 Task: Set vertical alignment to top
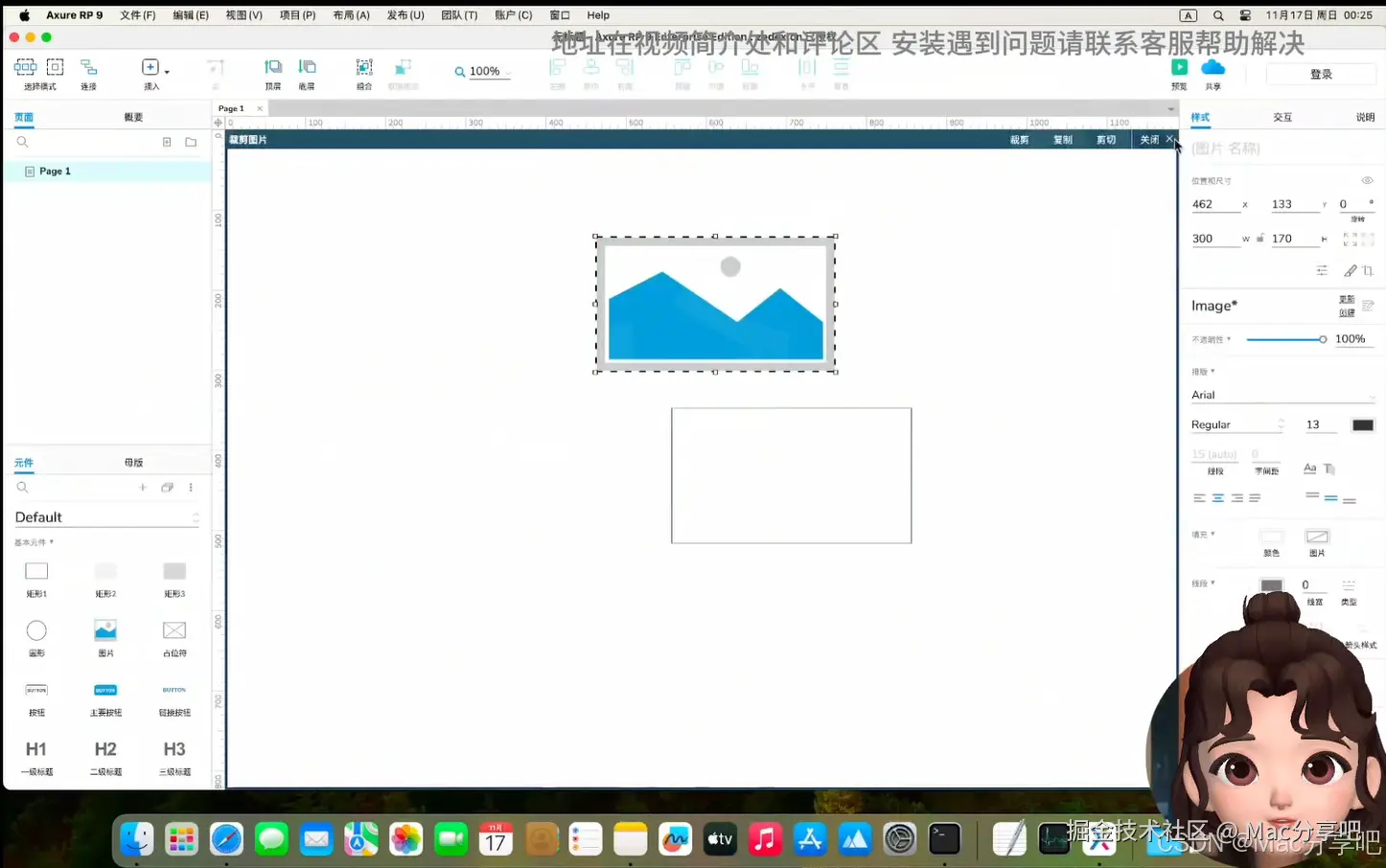pyautogui.click(x=1312, y=496)
